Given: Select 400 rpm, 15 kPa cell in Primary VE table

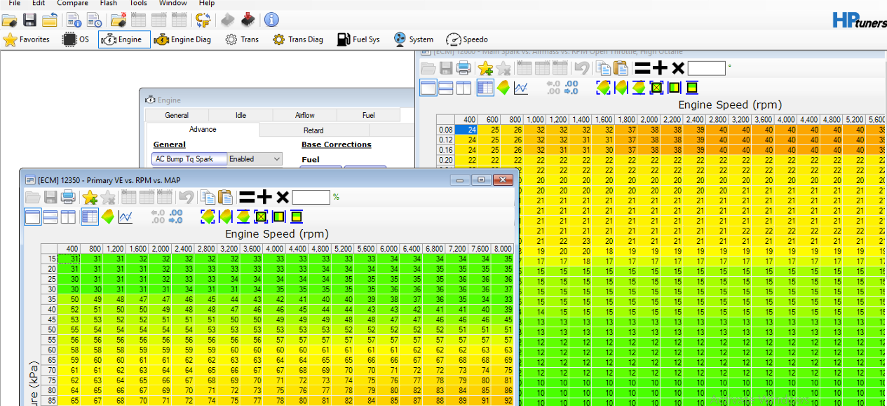Looking at the screenshot, I should (x=69, y=258).
